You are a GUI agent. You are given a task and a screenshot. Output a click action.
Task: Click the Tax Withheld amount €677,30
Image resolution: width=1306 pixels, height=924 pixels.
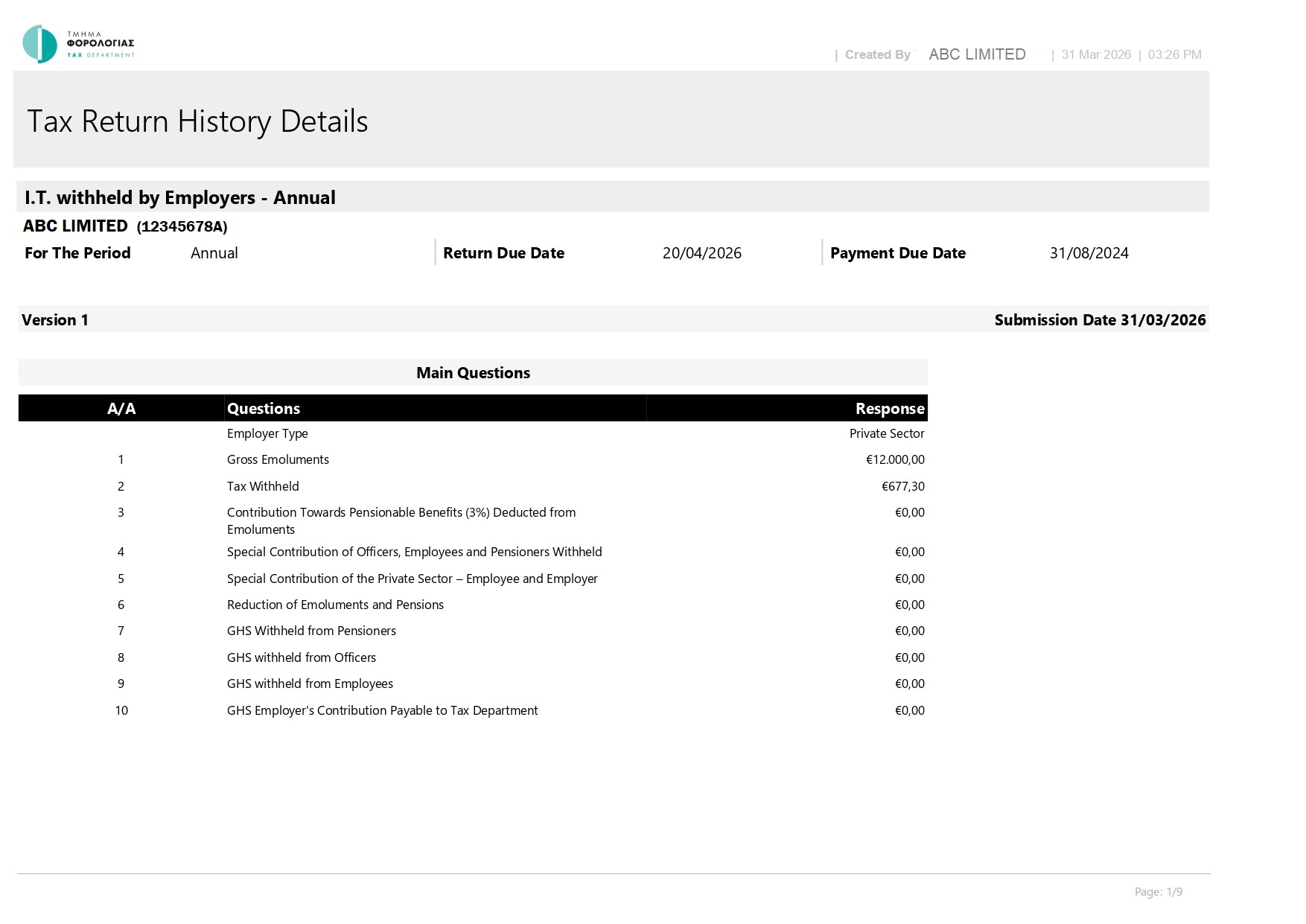pos(903,486)
